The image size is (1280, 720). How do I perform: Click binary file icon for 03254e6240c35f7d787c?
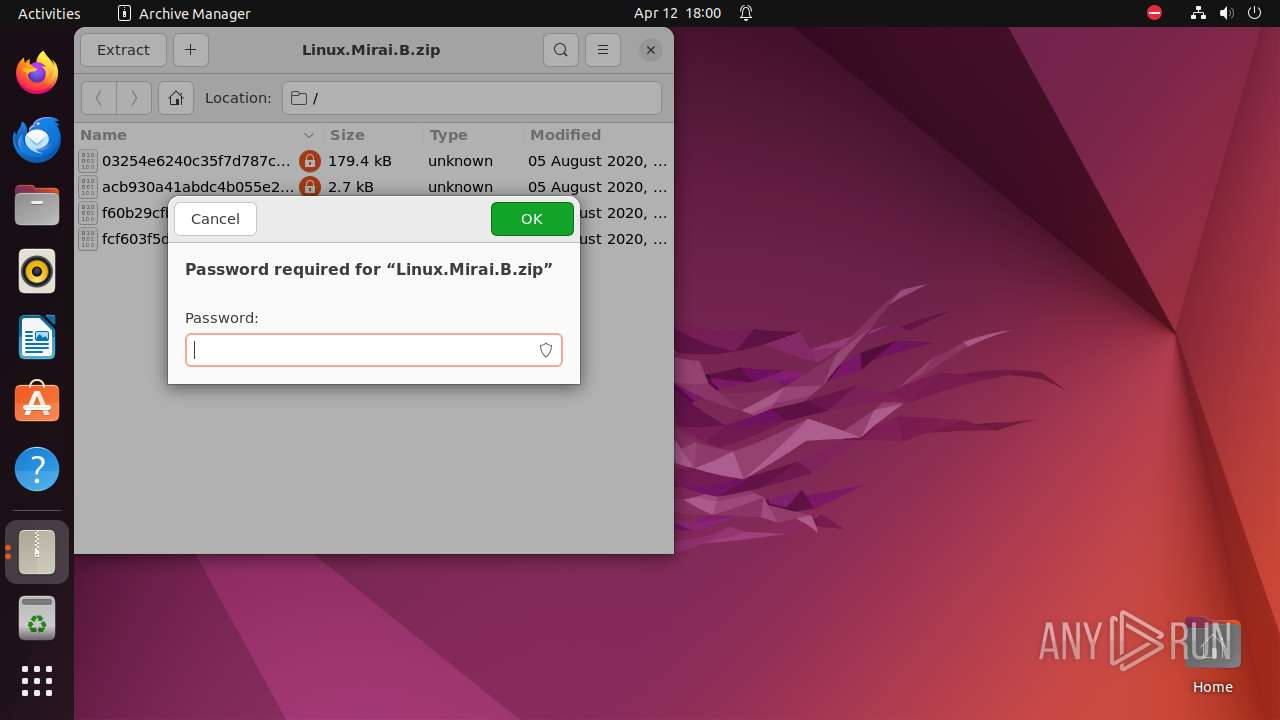pos(88,161)
